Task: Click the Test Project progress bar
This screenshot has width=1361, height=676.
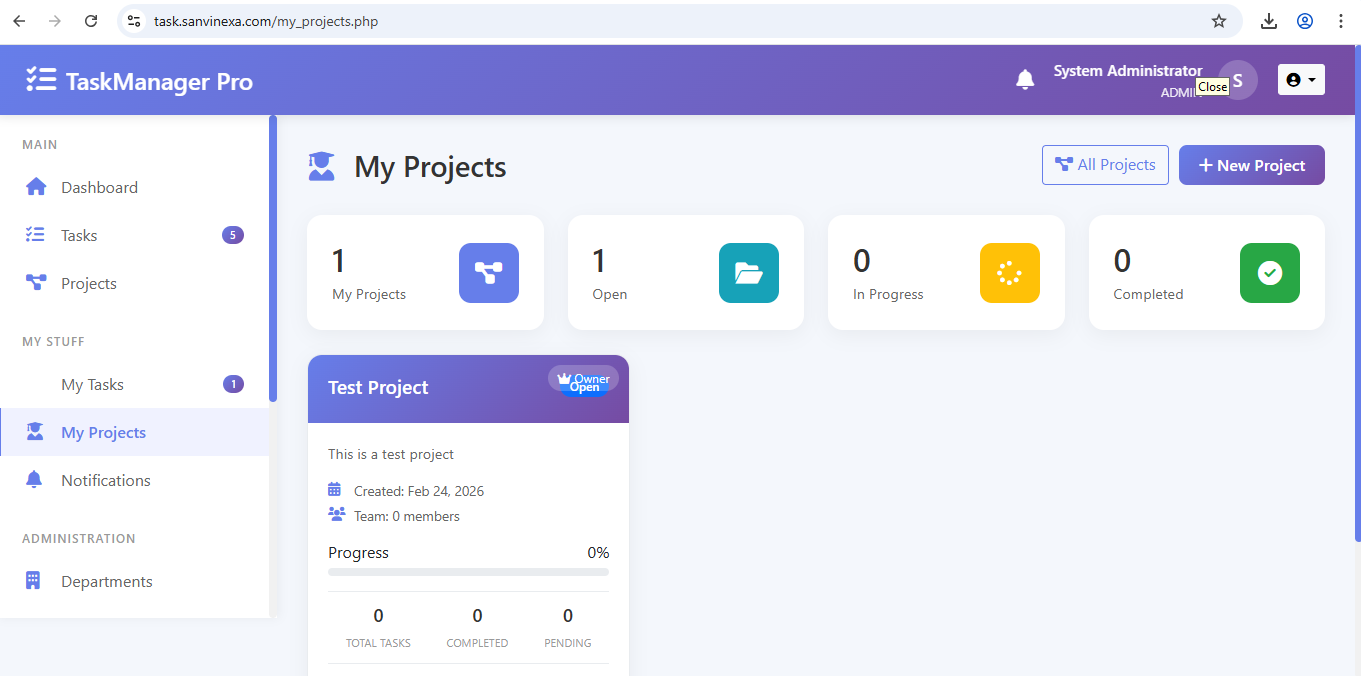Action: (468, 572)
